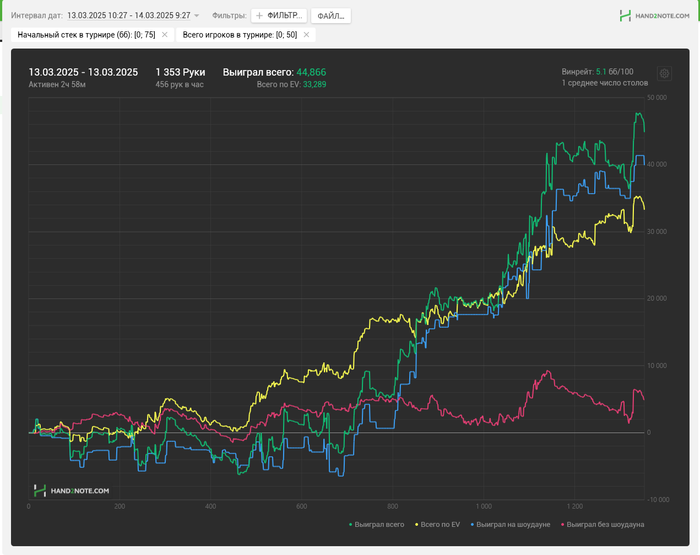Image resolution: width=700 pixels, height=555 pixels.
Task: Open the chart settings gear icon
Action: pos(664,73)
